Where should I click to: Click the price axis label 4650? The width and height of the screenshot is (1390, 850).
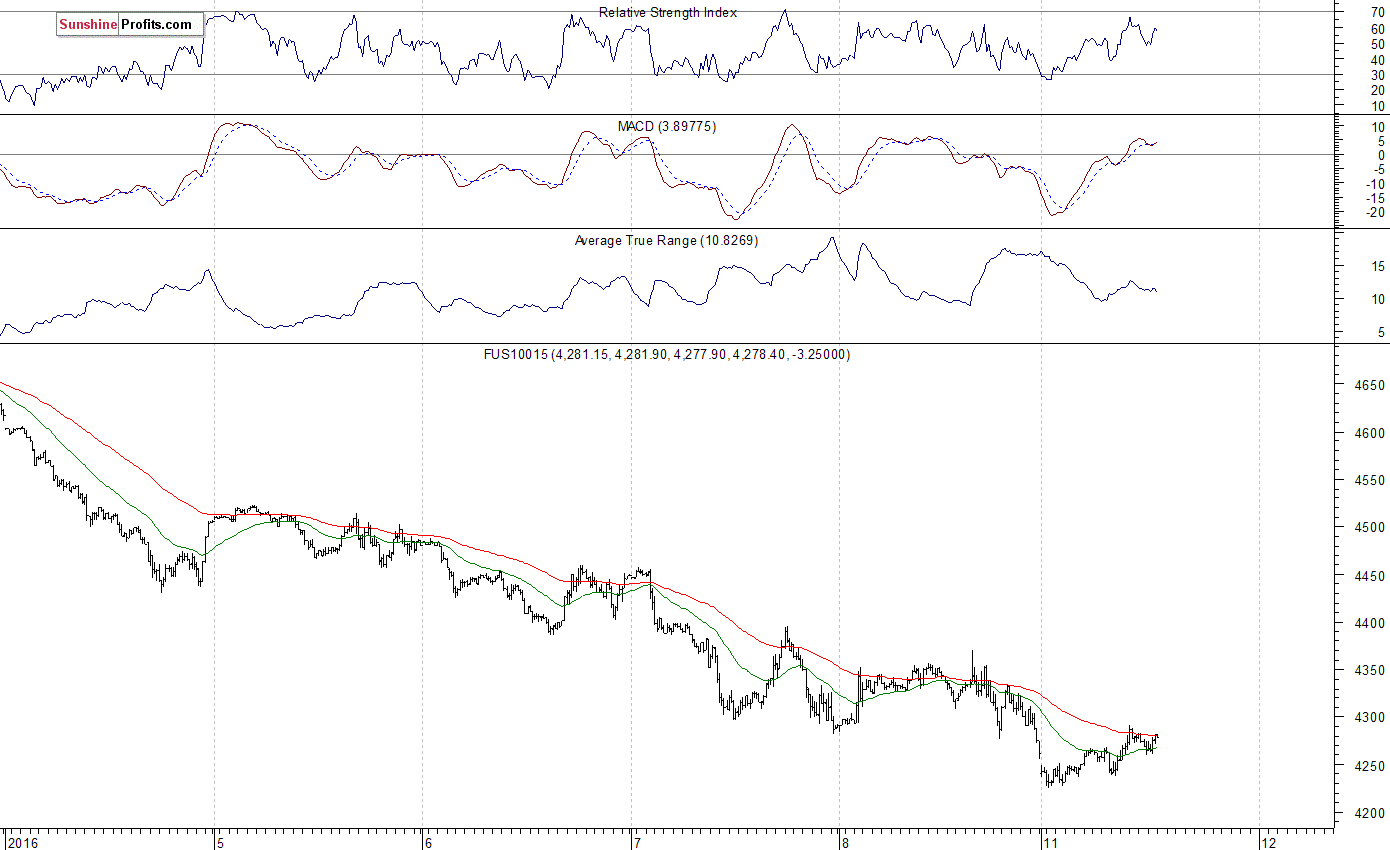tap(1370, 386)
